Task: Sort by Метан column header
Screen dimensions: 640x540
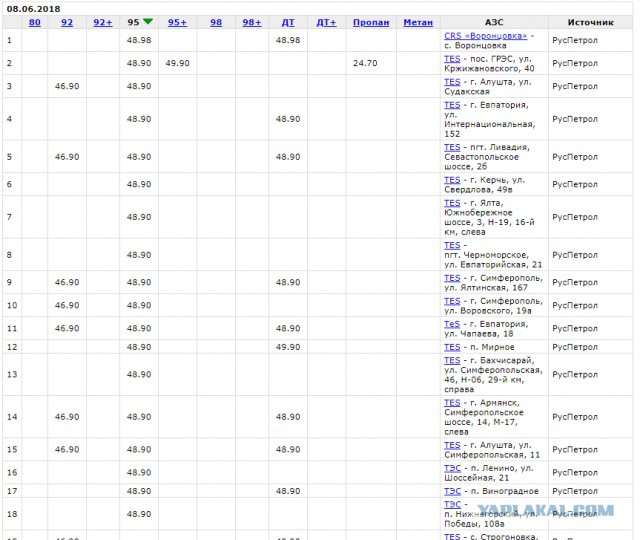Action: point(418,22)
